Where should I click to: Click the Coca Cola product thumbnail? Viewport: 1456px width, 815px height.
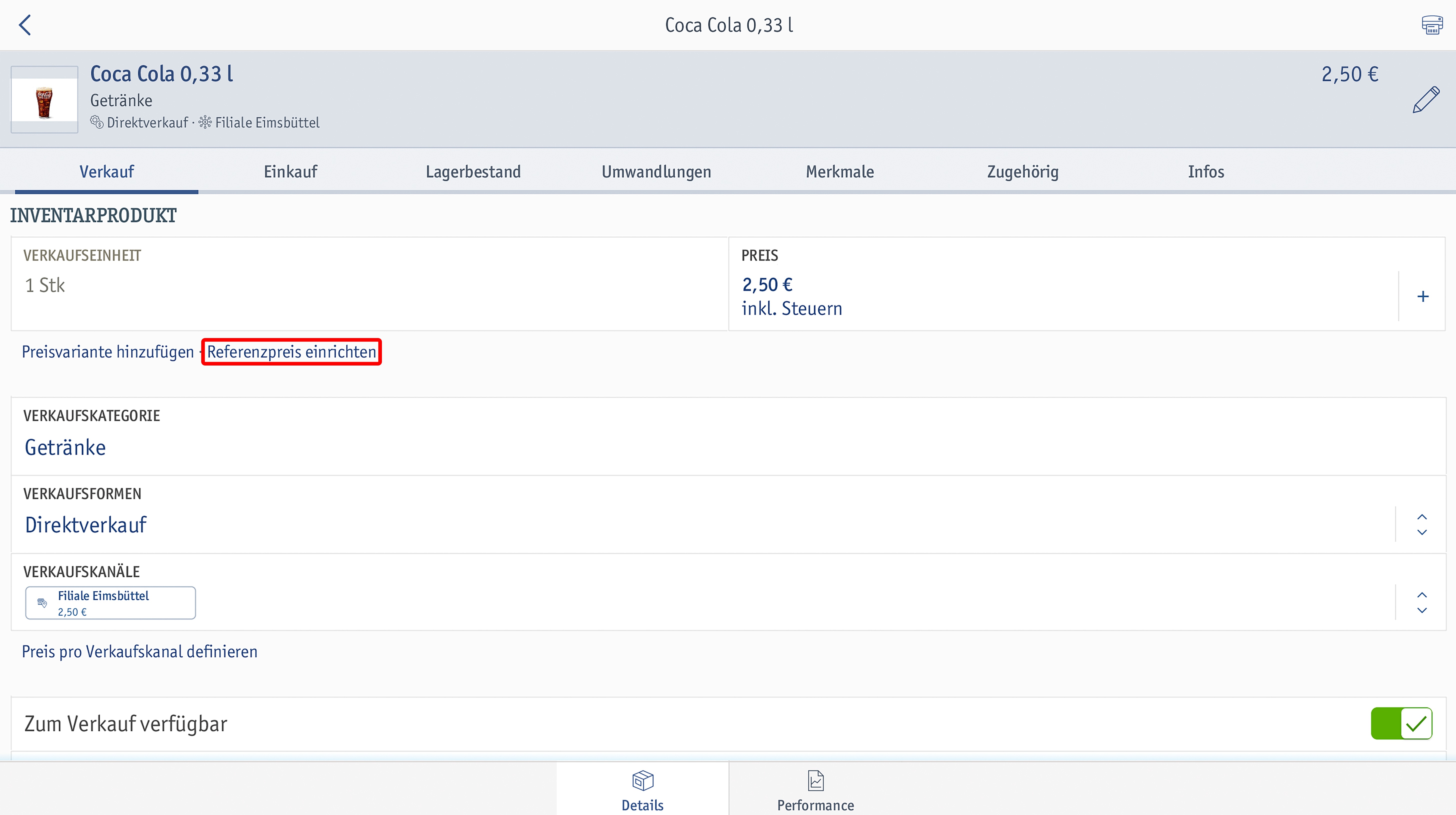pyautogui.click(x=44, y=99)
